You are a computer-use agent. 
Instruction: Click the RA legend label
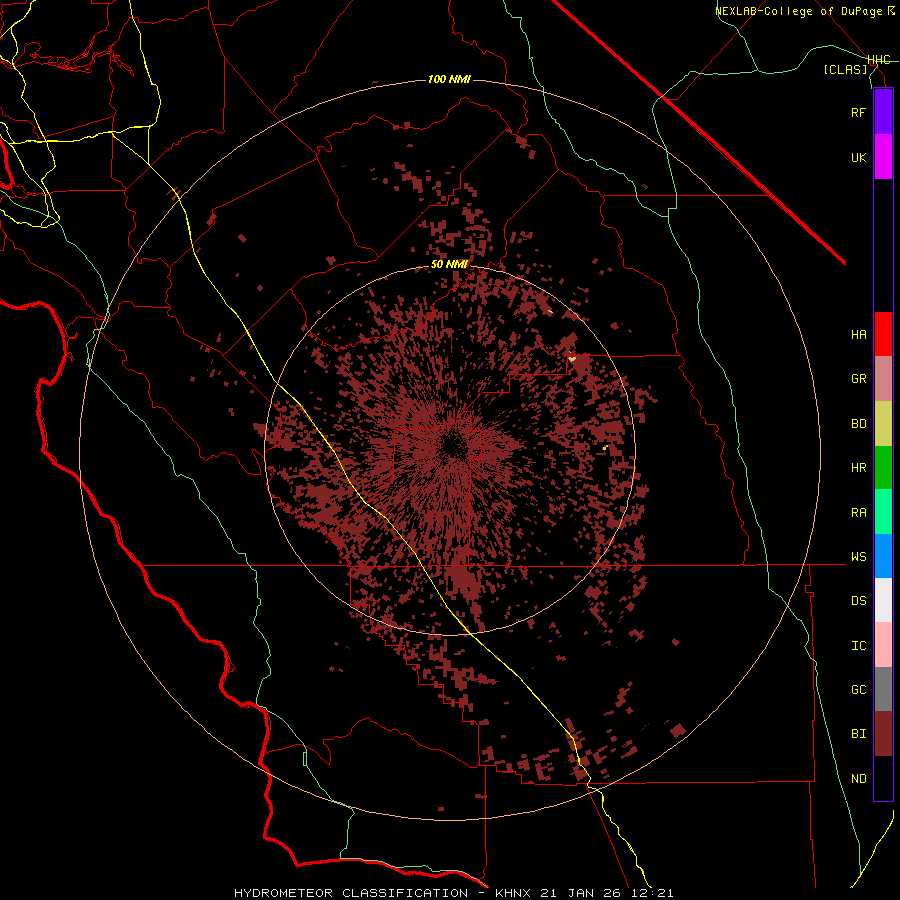coord(858,513)
